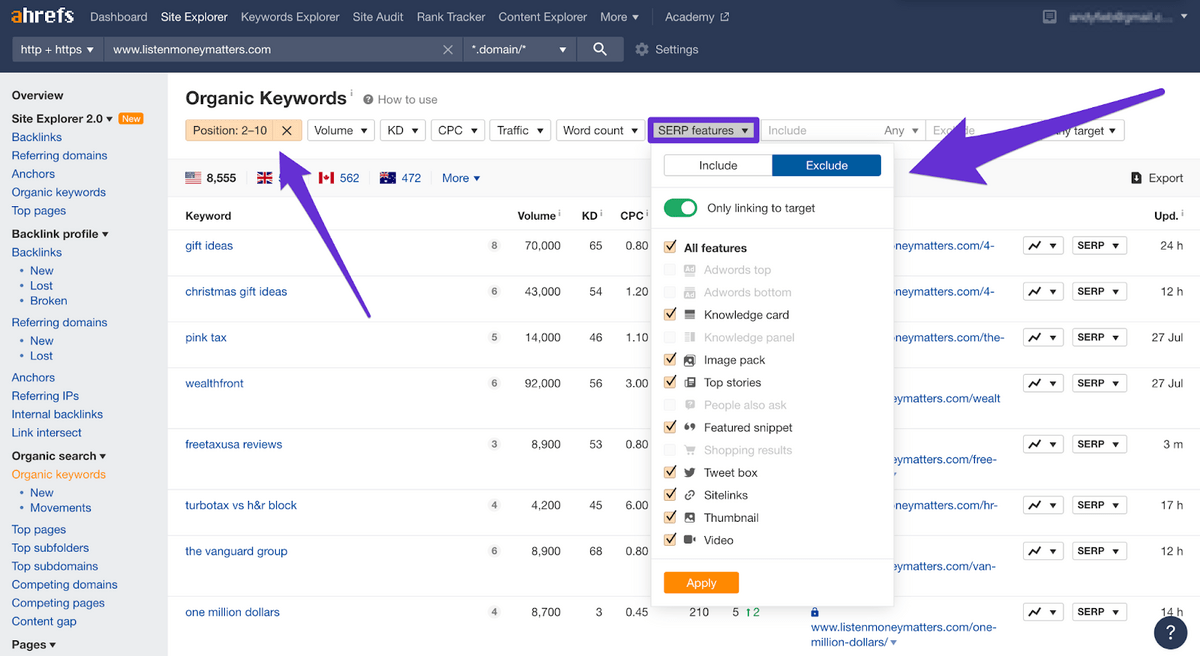
Task: Sort the table by Volume column
Action: point(536,216)
